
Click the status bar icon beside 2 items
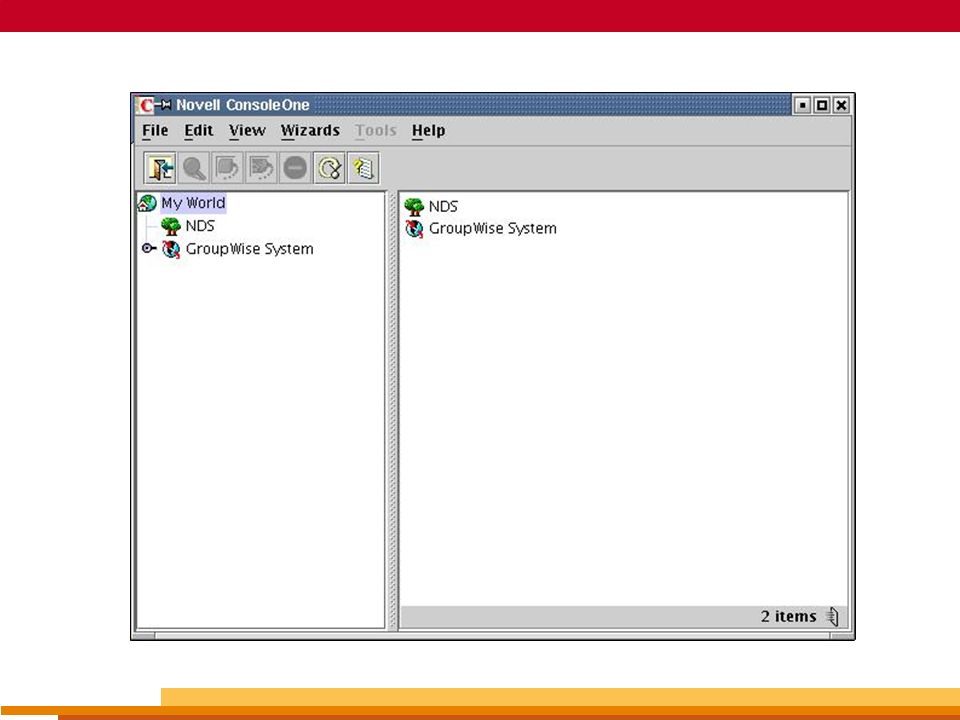pos(833,616)
